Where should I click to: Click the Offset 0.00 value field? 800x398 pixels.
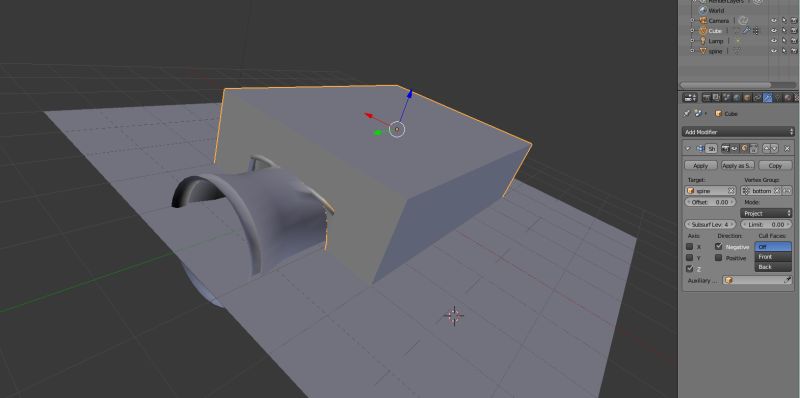(710, 202)
